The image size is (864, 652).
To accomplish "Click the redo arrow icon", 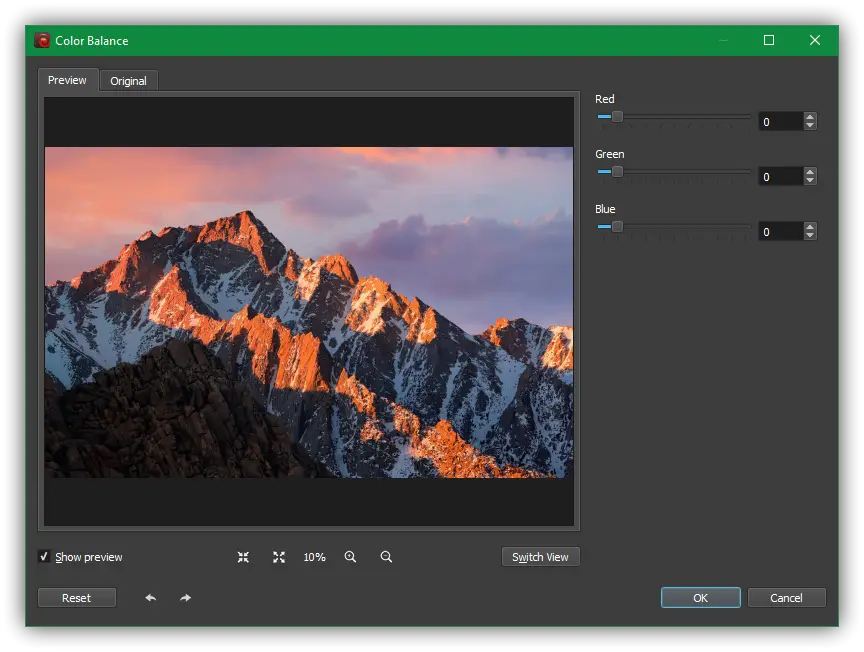I will 186,598.
